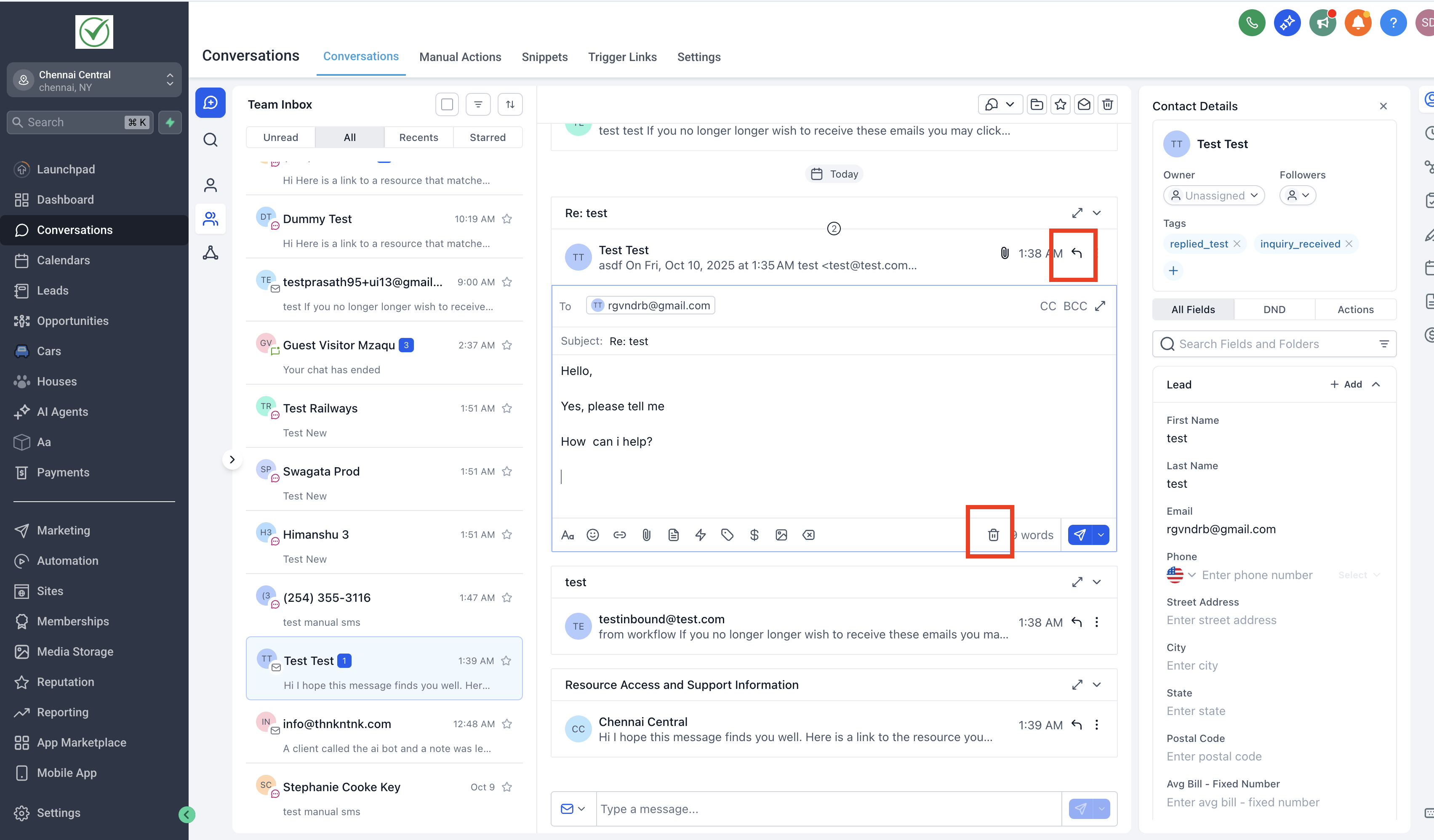Screen dimensions: 1434x840
Task: Click CC in the email composer
Action: point(1048,306)
